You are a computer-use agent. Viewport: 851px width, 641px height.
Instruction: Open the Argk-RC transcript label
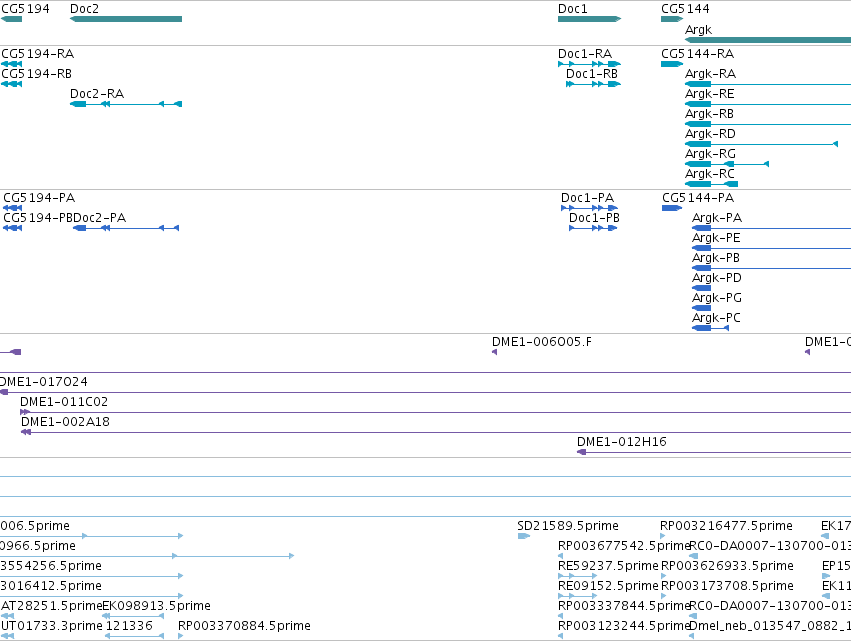click(710, 174)
